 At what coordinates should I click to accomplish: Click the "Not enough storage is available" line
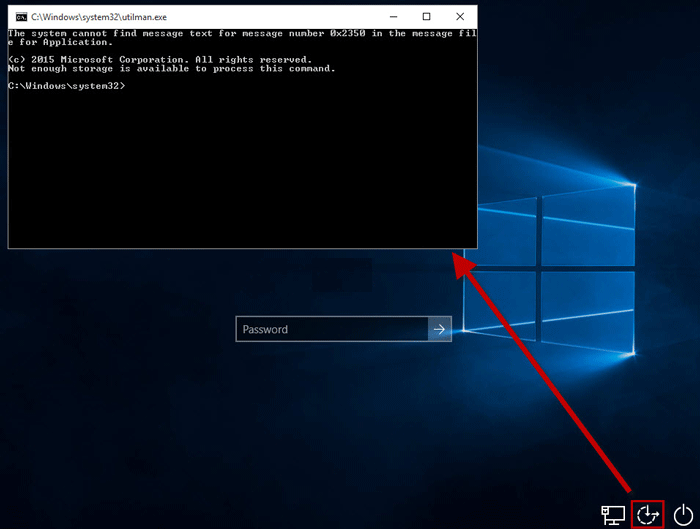tap(171, 68)
